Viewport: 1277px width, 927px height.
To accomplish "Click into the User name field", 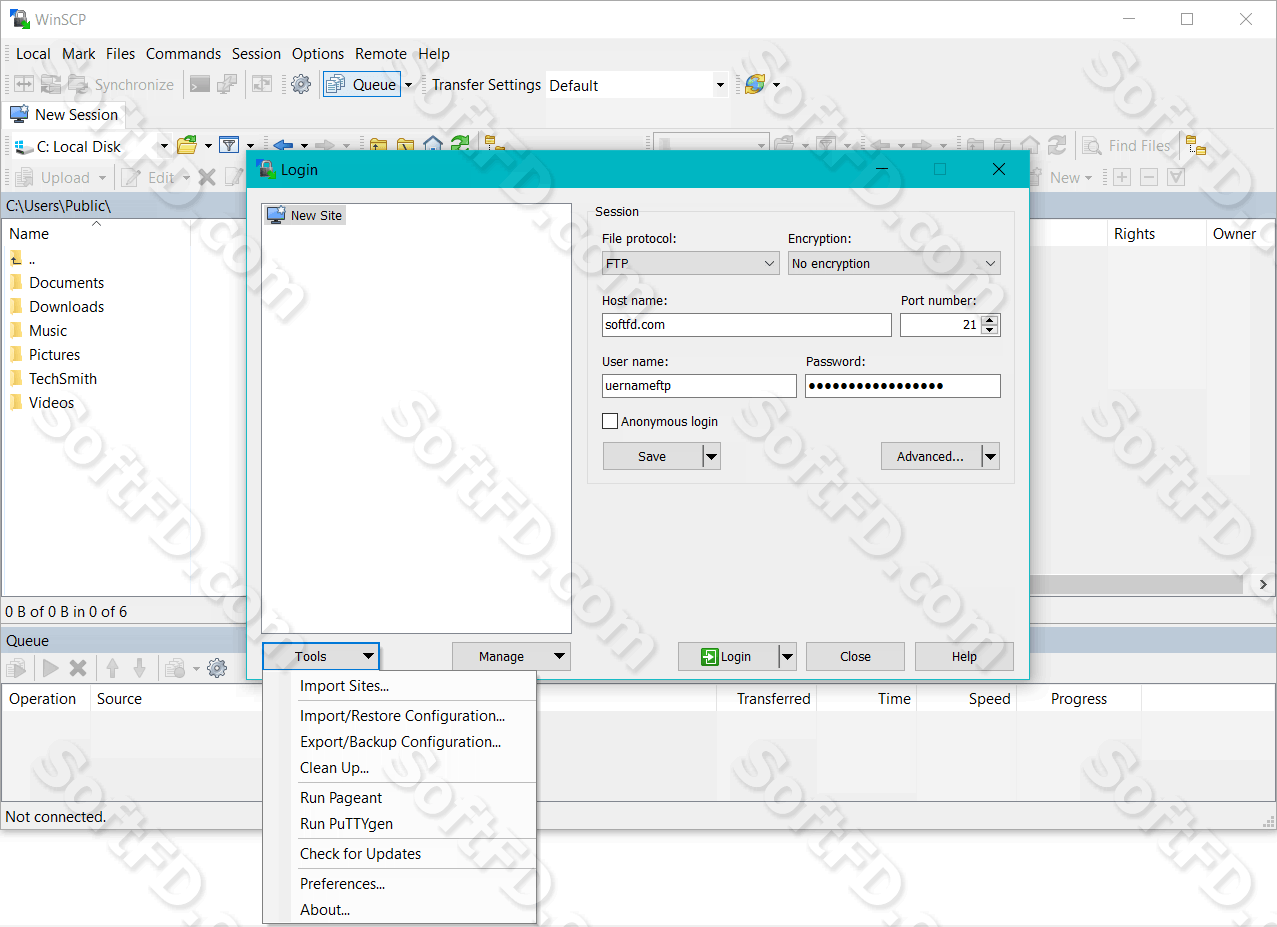I will point(699,386).
